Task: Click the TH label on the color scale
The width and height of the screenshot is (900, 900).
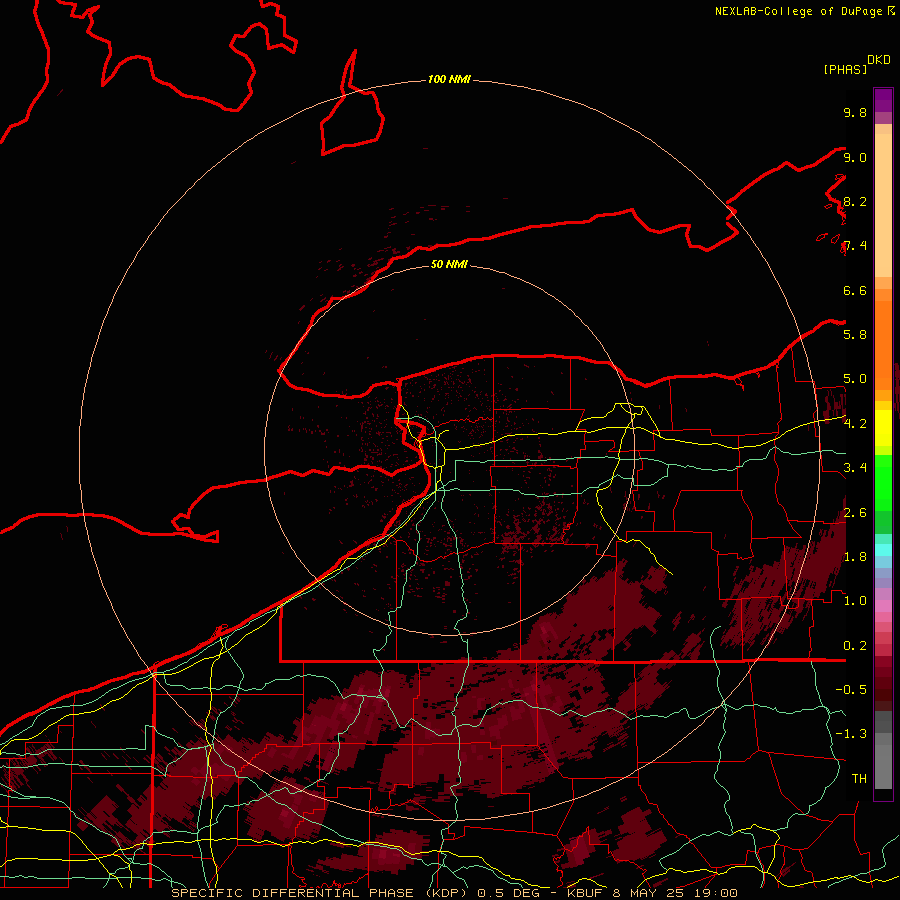Action: [859, 778]
